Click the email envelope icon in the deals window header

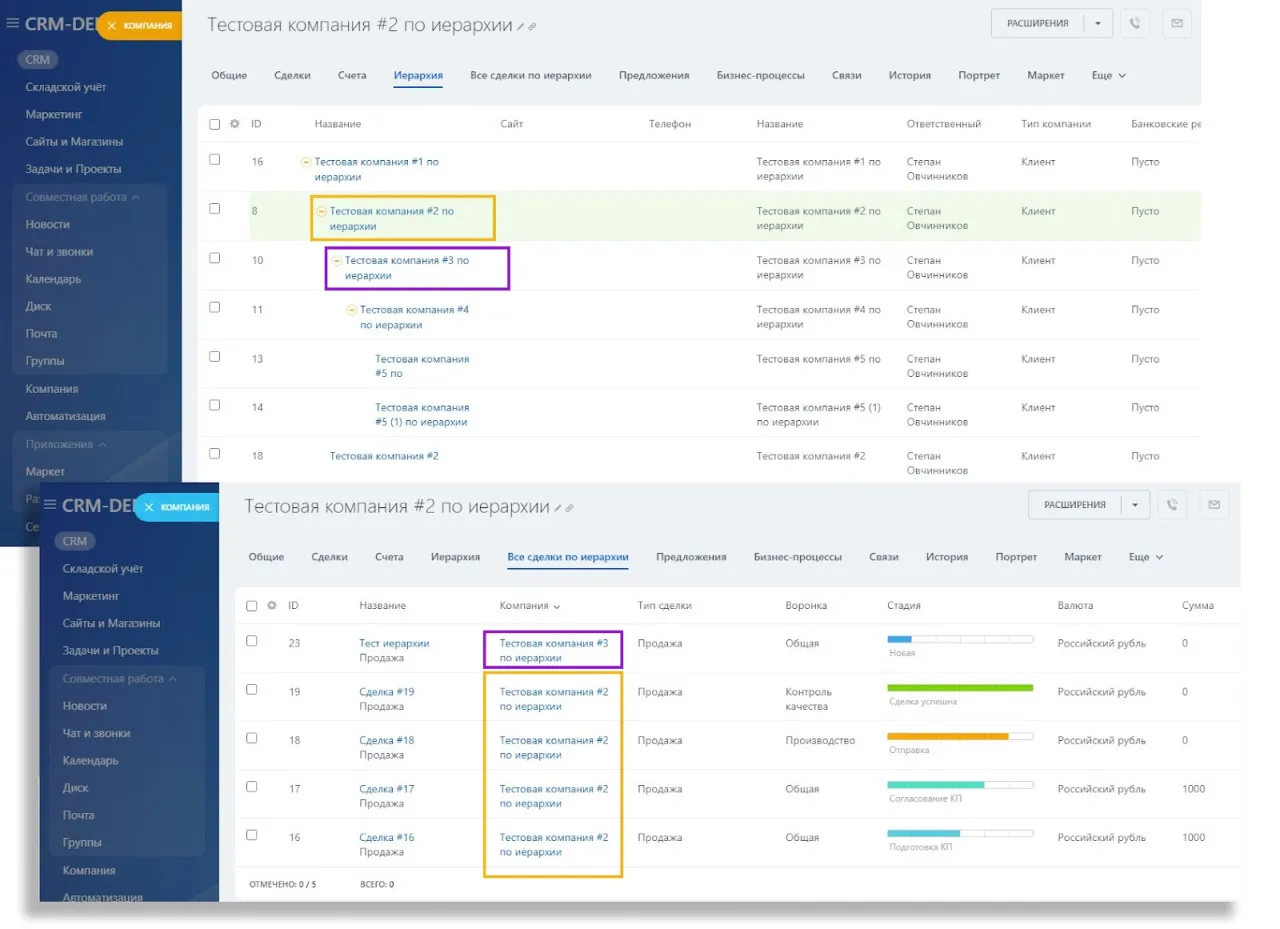(x=1214, y=505)
